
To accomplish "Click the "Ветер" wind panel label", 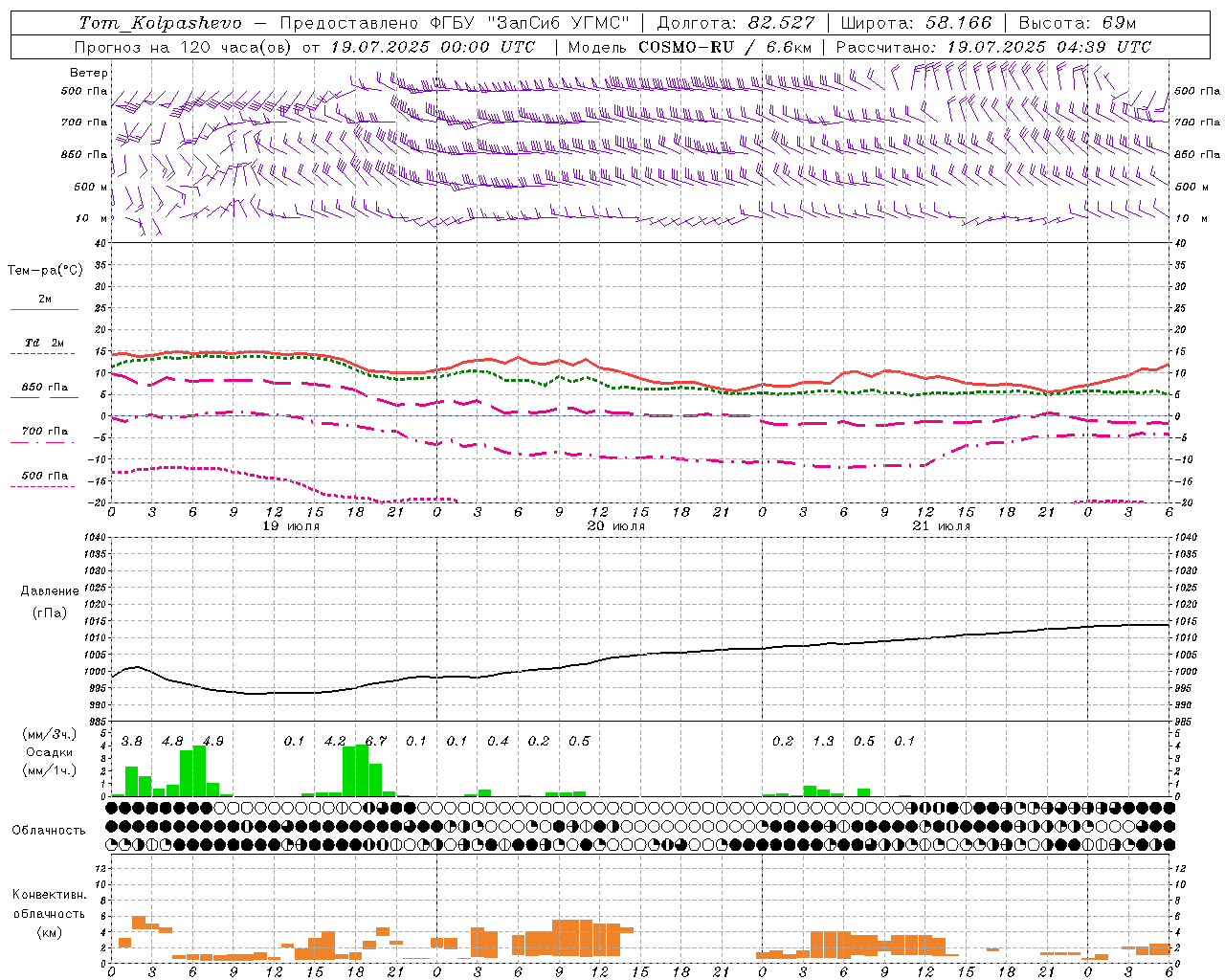I will (88, 73).
